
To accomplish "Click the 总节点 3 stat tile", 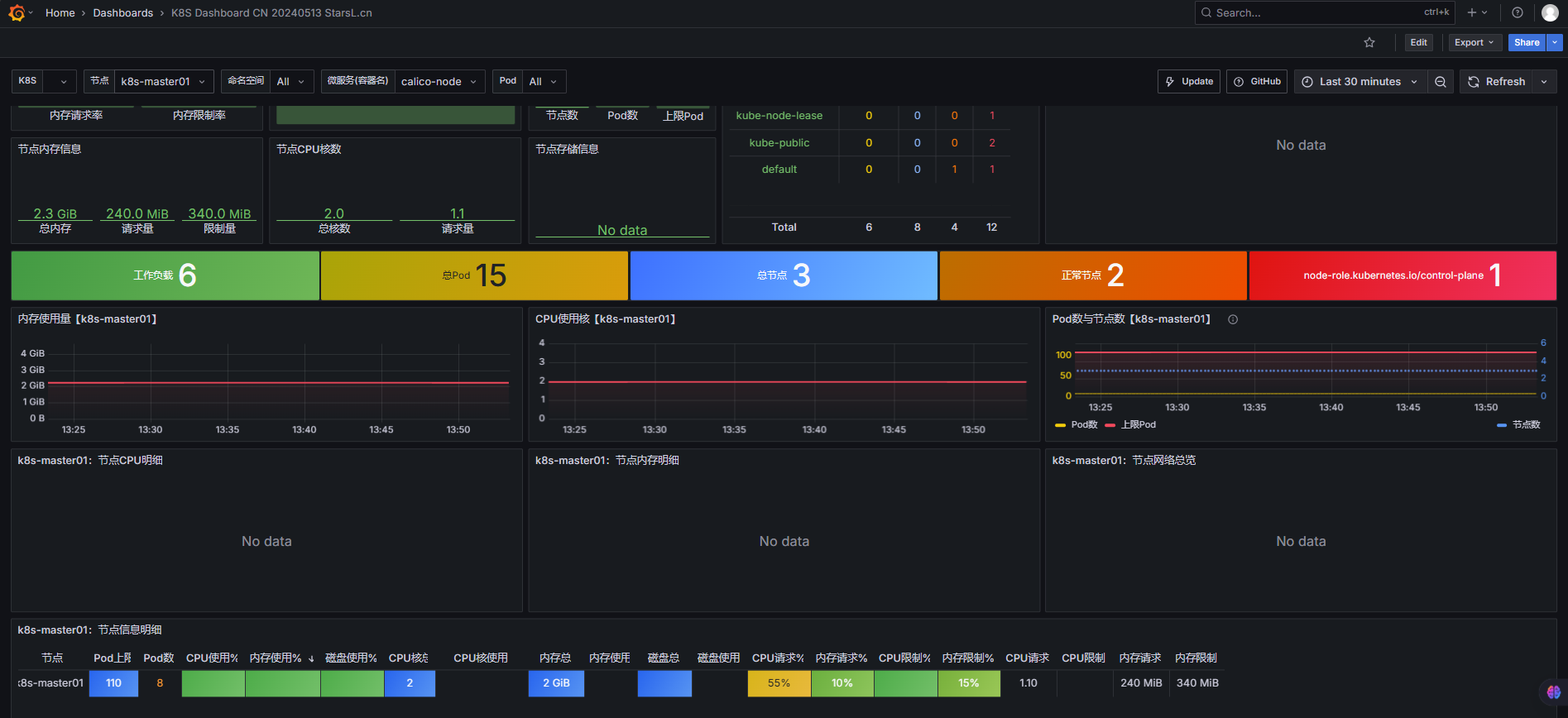I will coord(784,275).
